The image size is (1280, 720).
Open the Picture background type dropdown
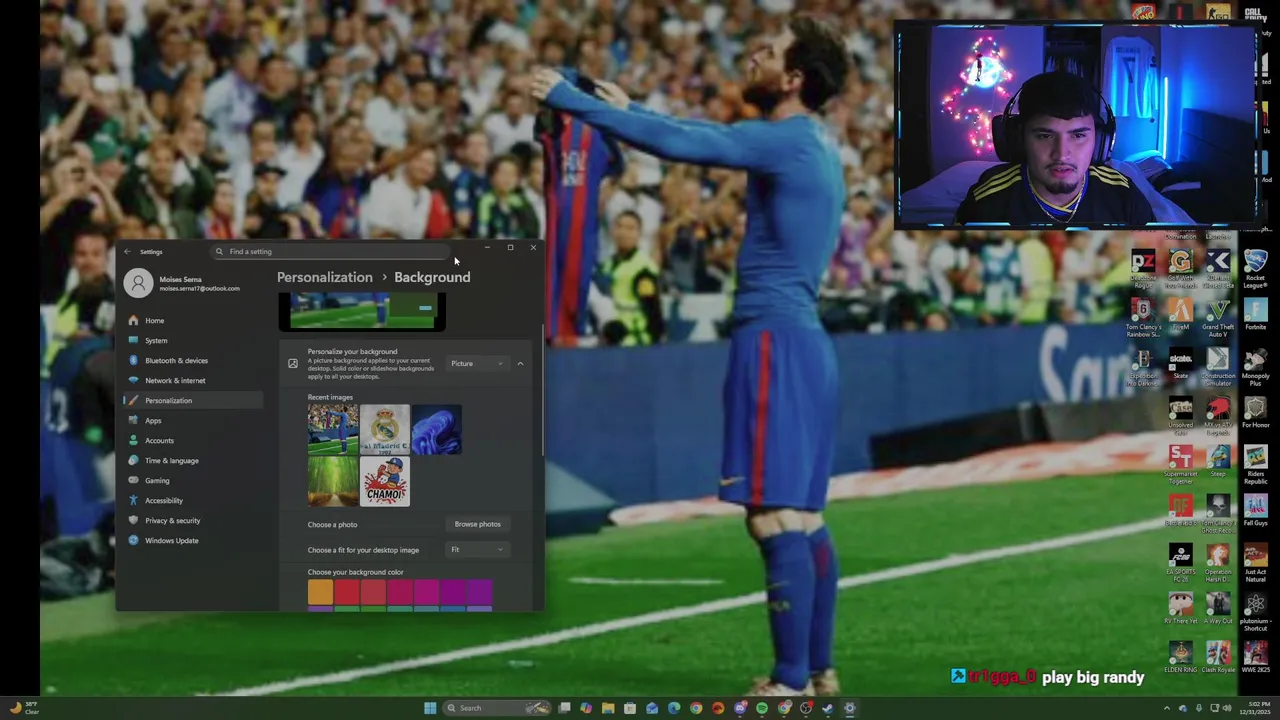click(478, 363)
